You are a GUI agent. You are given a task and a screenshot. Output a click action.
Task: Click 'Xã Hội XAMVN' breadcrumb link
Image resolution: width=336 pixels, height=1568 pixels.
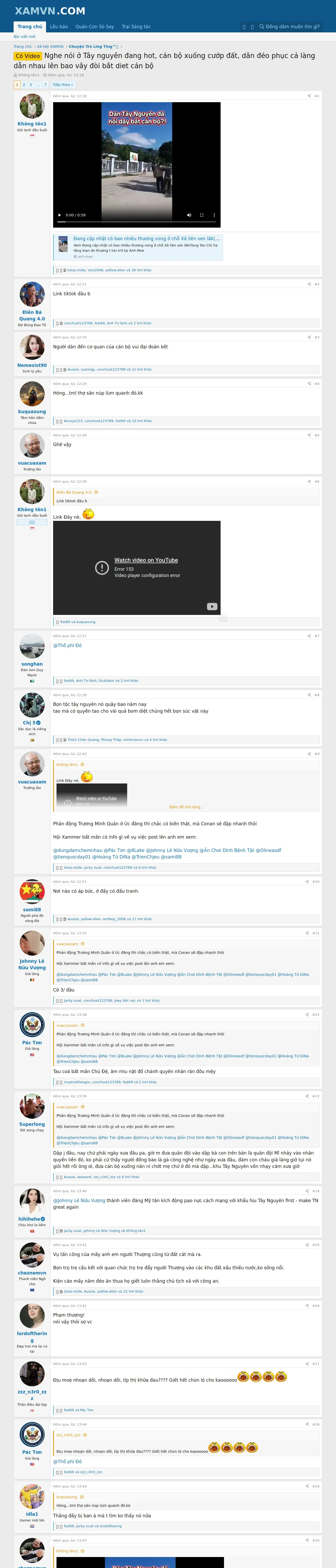pyautogui.click(x=50, y=46)
